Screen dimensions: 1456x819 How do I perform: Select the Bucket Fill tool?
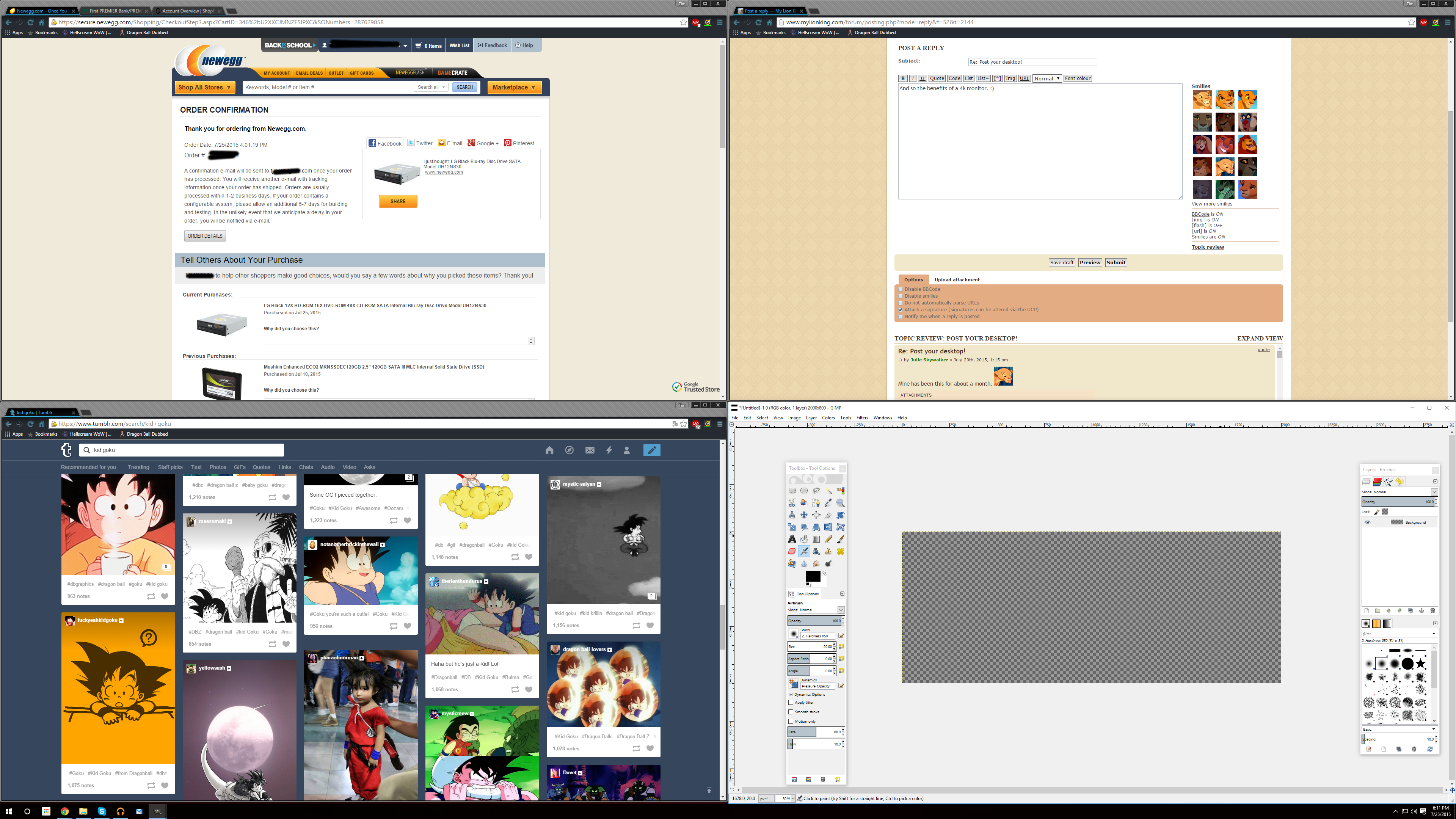(804, 539)
